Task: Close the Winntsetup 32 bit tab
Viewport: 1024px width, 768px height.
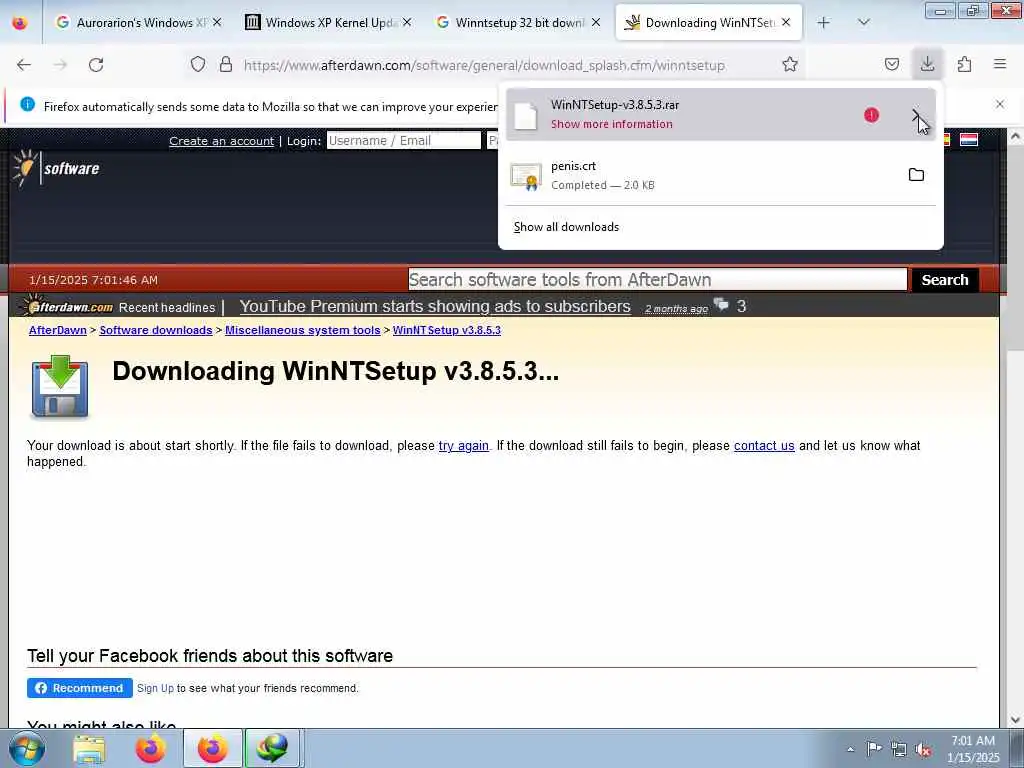Action: point(596,23)
